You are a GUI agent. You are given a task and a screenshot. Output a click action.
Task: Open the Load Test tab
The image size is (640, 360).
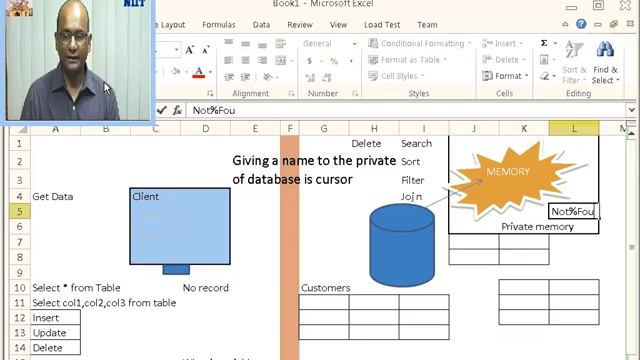(382, 25)
